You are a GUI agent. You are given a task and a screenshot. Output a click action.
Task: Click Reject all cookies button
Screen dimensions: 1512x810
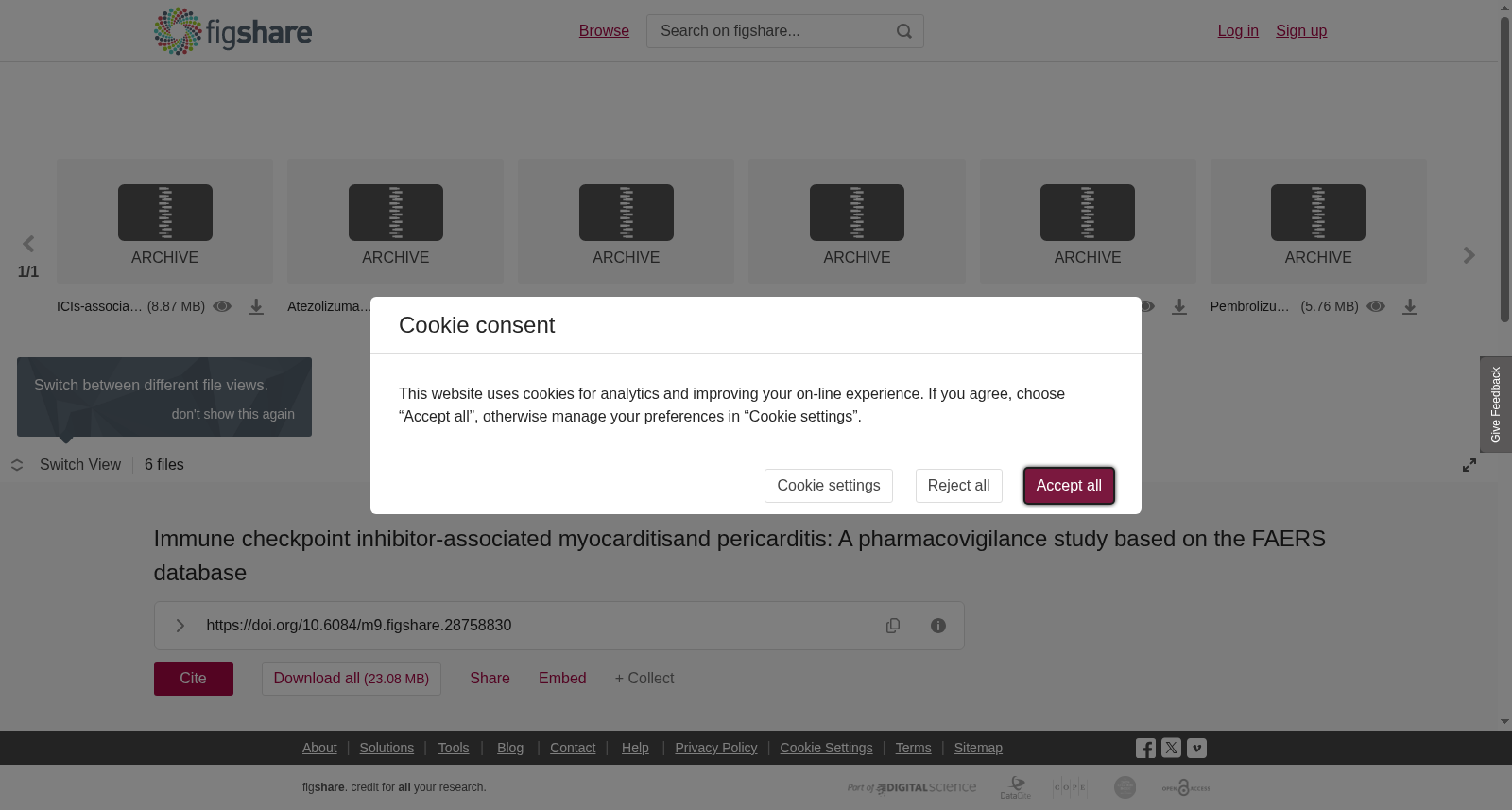(x=958, y=486)
